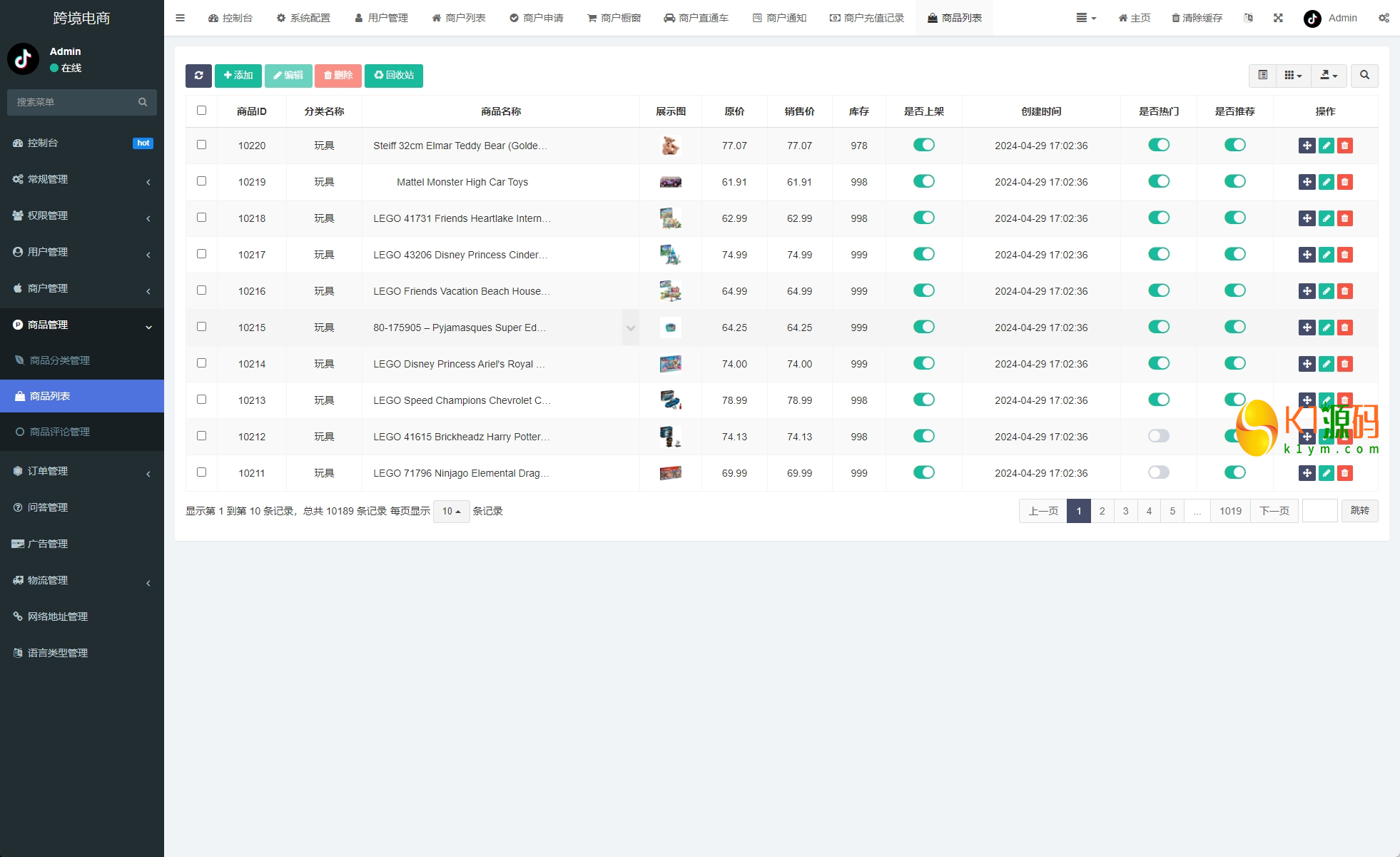The image size is (1400, 857).
Task: Open the columns visibility dropdown
Action: click(x=1293, y=76)
